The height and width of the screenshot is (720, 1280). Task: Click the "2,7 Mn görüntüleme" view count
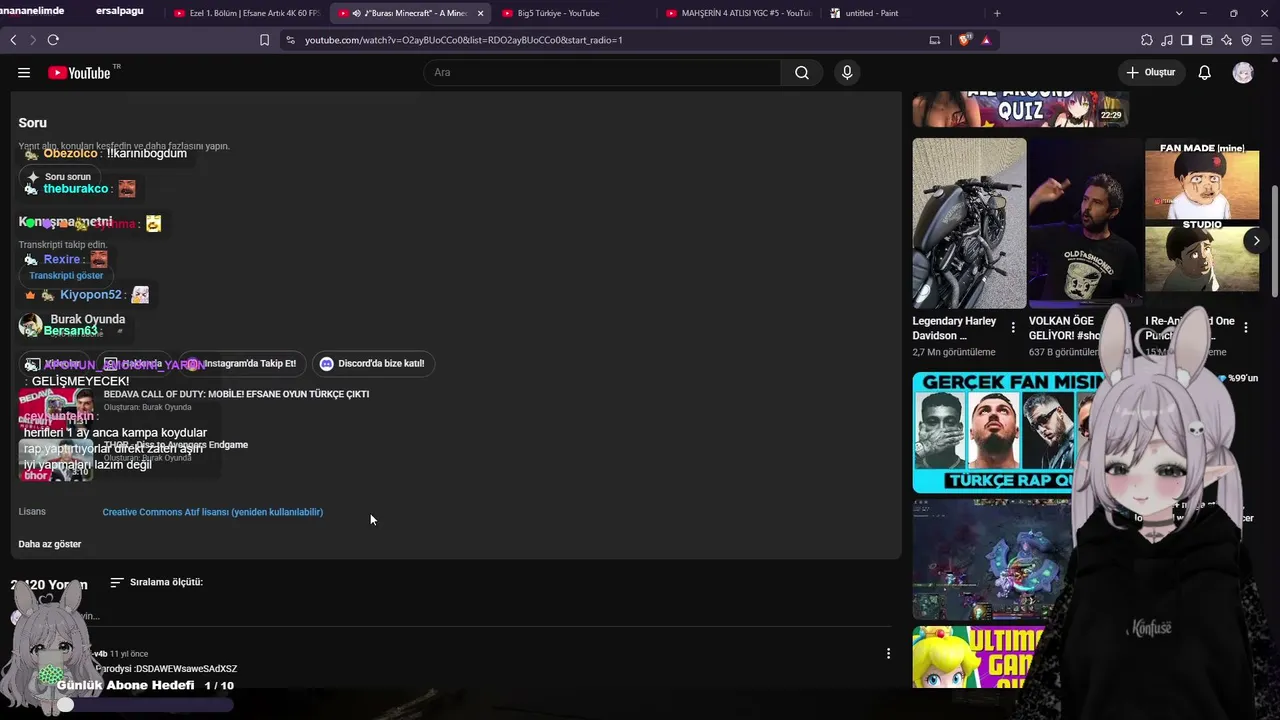click(x=954, y=352)
